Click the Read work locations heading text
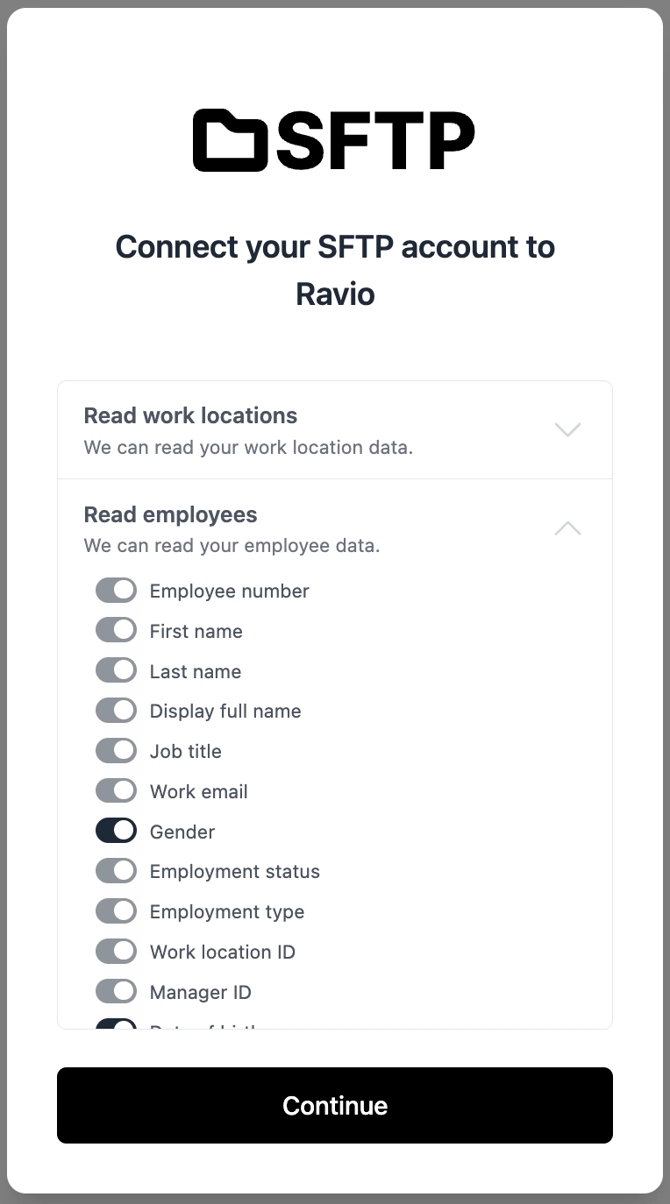This screenshot has width=670, height=1204. (x=191, y=416)
